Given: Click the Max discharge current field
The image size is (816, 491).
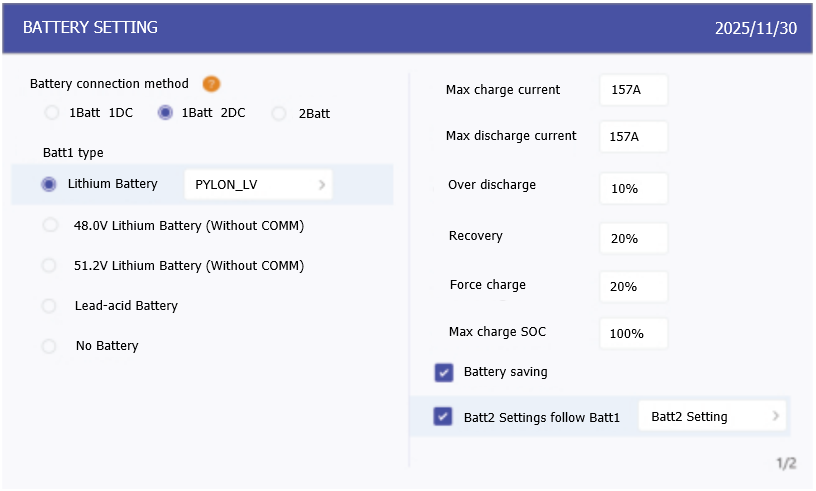Looking at the screenshot, I should tap(633, 136).
